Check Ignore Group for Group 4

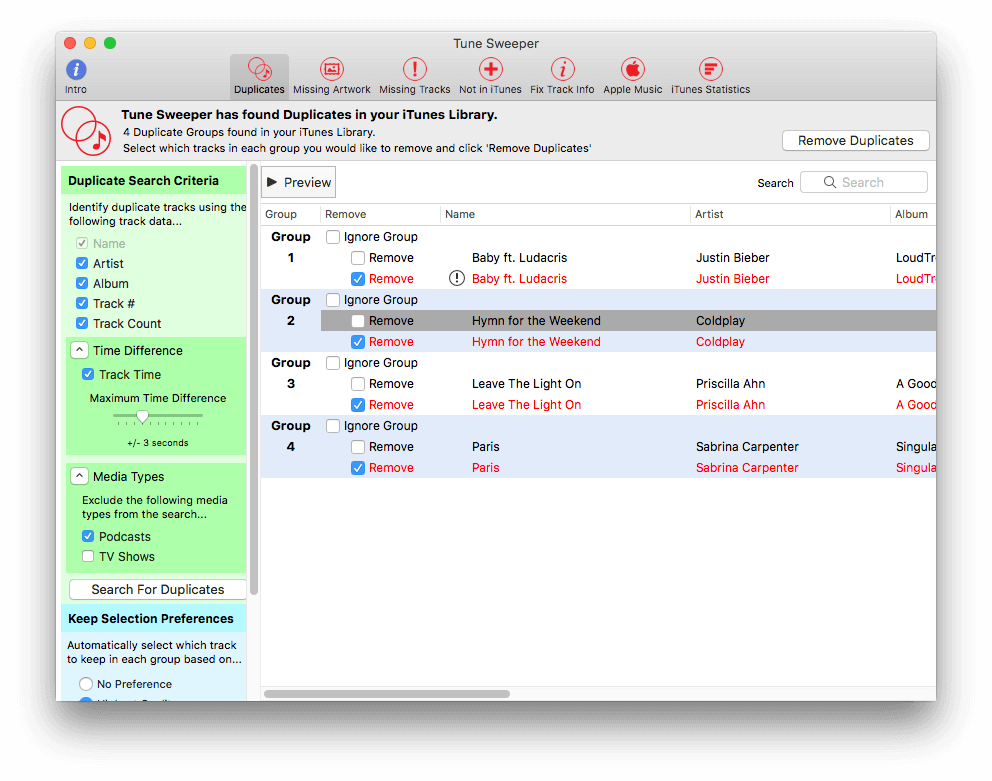coord(333,425)
